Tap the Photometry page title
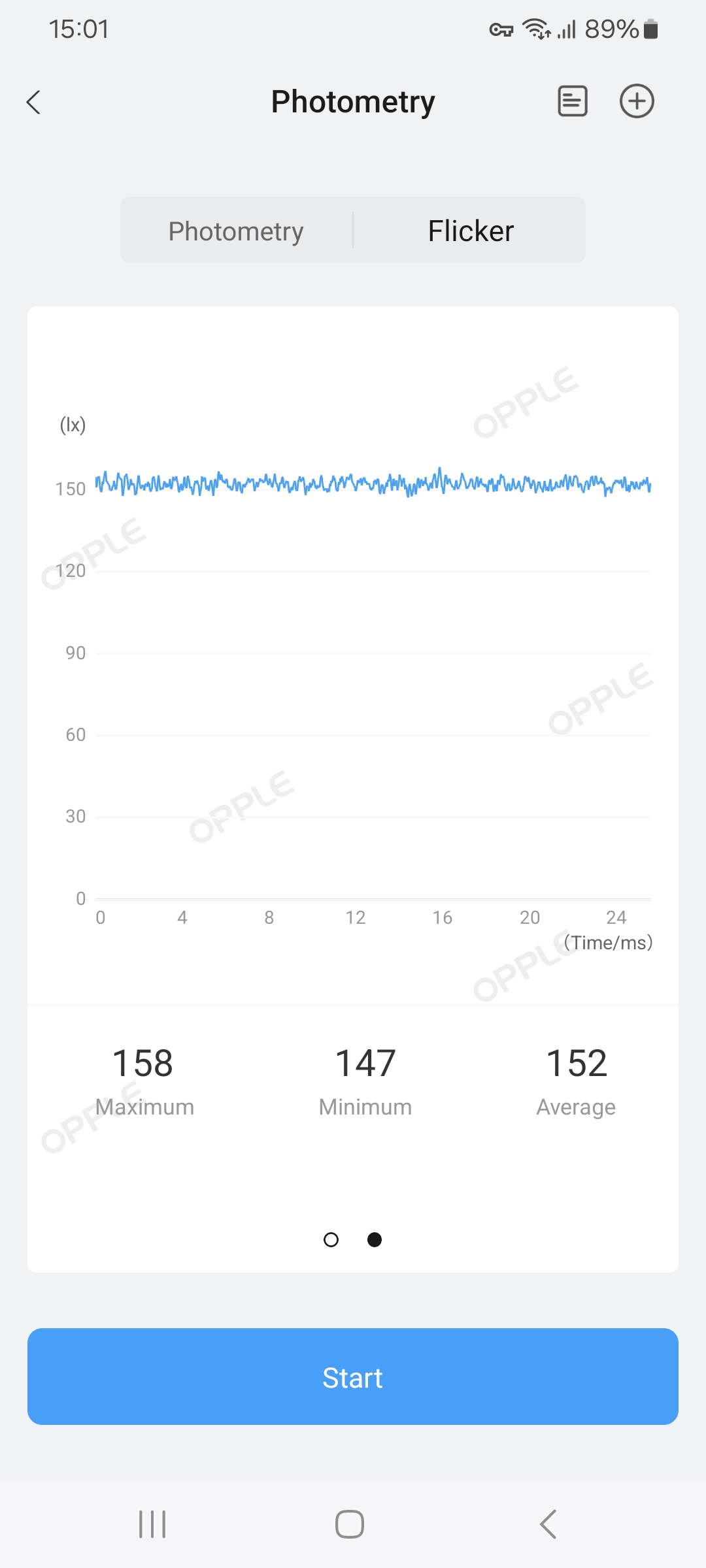Viewport: 706px width, 1568px height. (x=353, y=102)
